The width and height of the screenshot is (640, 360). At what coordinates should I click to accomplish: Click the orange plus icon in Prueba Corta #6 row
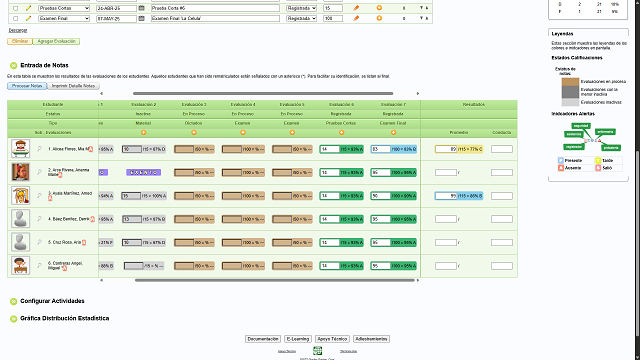379,8
